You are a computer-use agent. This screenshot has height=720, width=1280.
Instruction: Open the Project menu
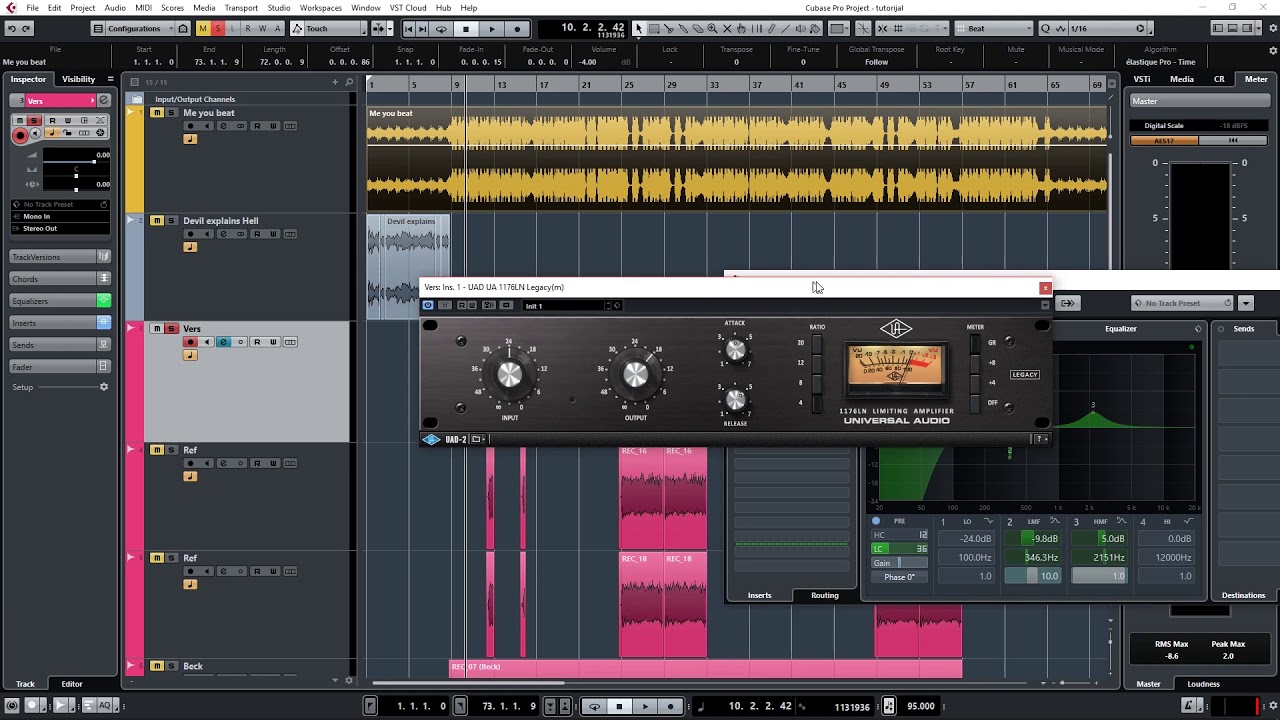pyautogui.click(x=83, y=8)
